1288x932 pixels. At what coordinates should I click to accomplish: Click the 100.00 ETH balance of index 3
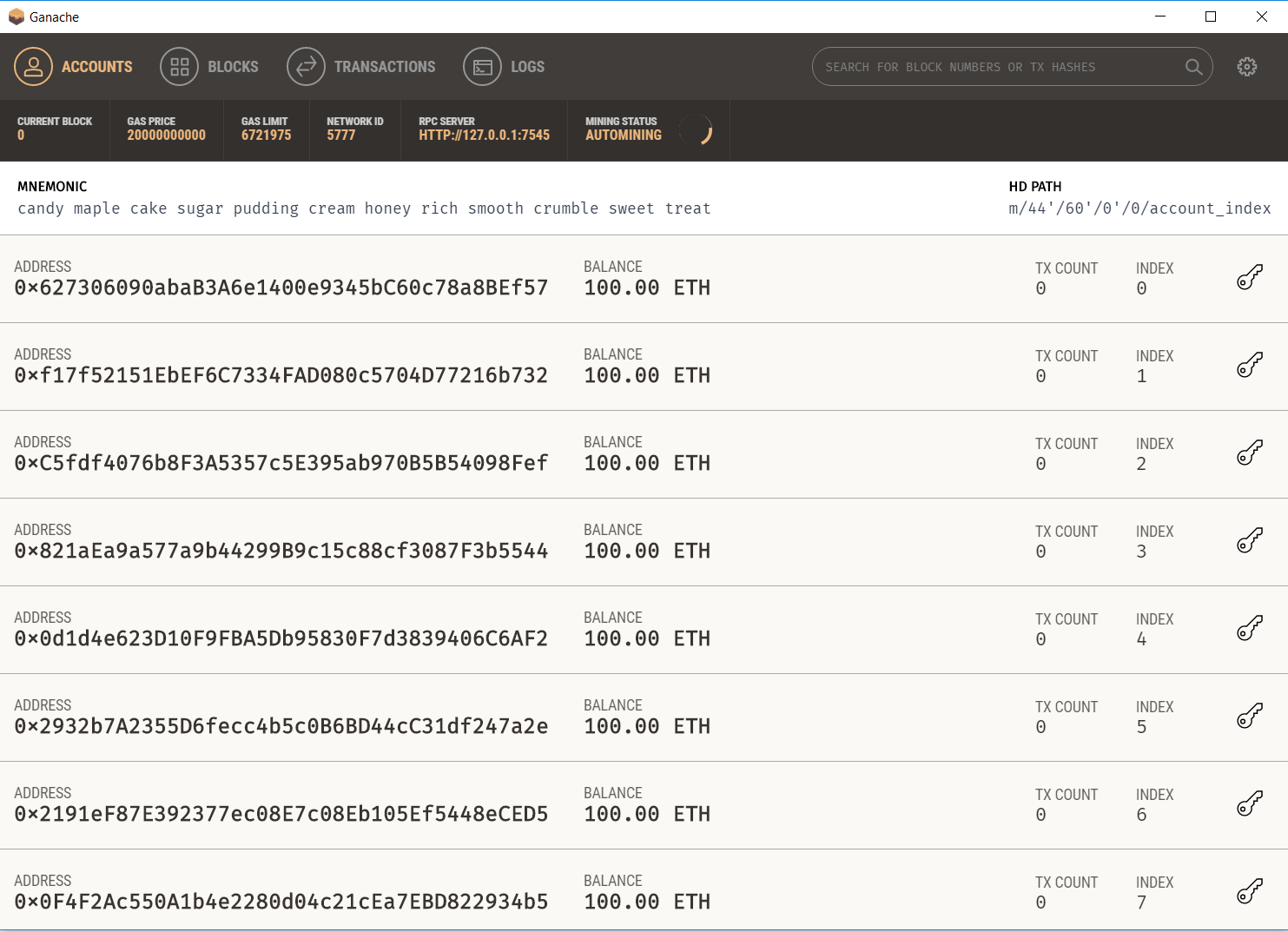tap(647, 551)
